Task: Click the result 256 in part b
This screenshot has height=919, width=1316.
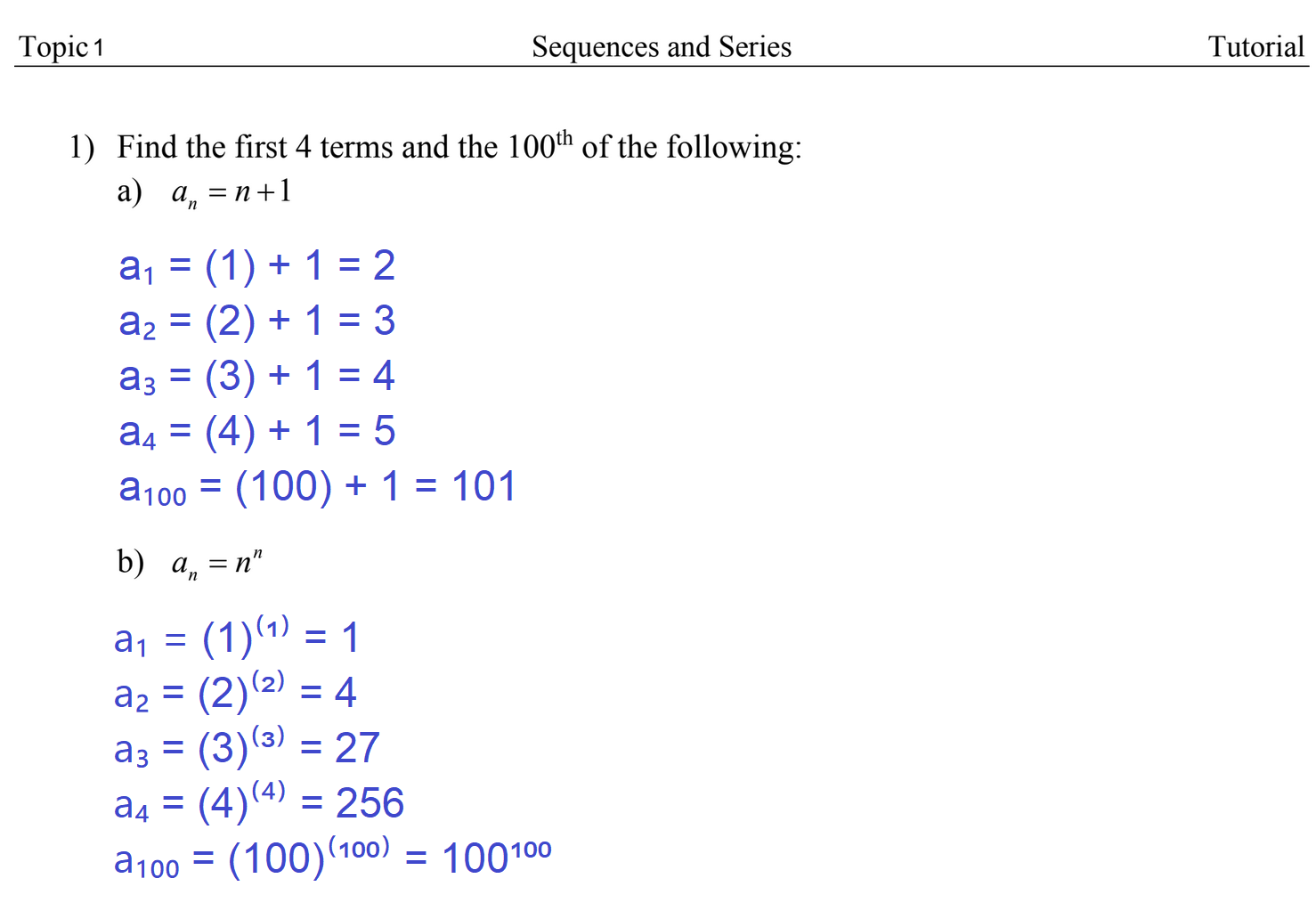Action: coord(370,803)
